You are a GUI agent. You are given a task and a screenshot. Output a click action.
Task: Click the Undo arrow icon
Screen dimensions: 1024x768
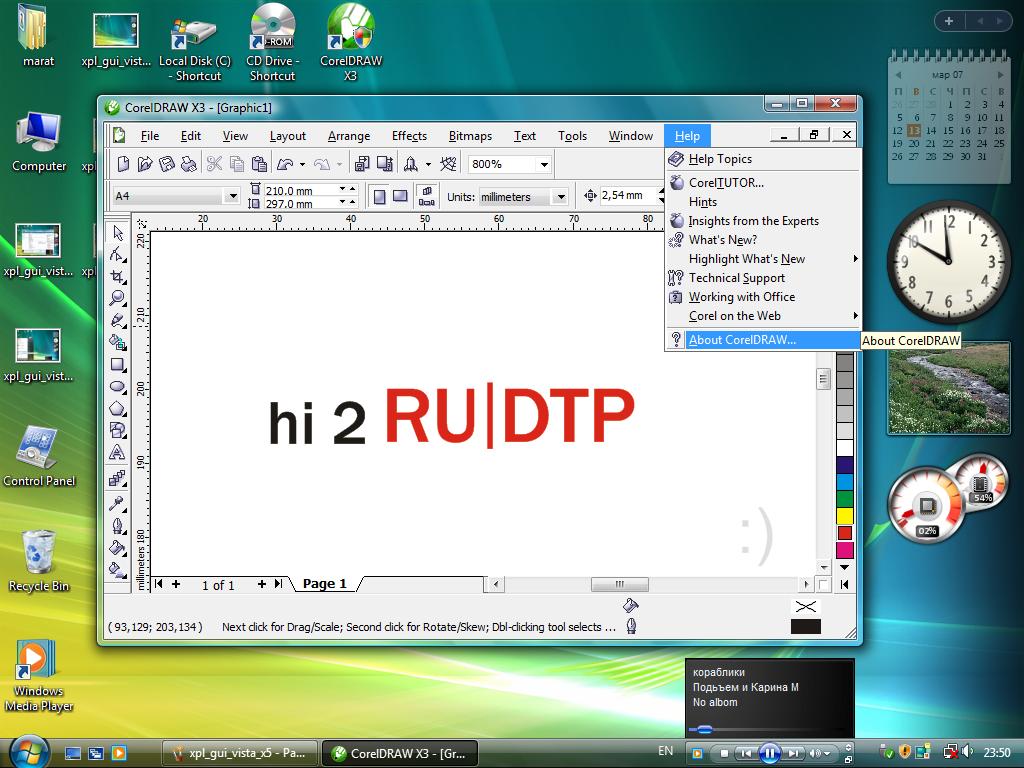[285, 164]
